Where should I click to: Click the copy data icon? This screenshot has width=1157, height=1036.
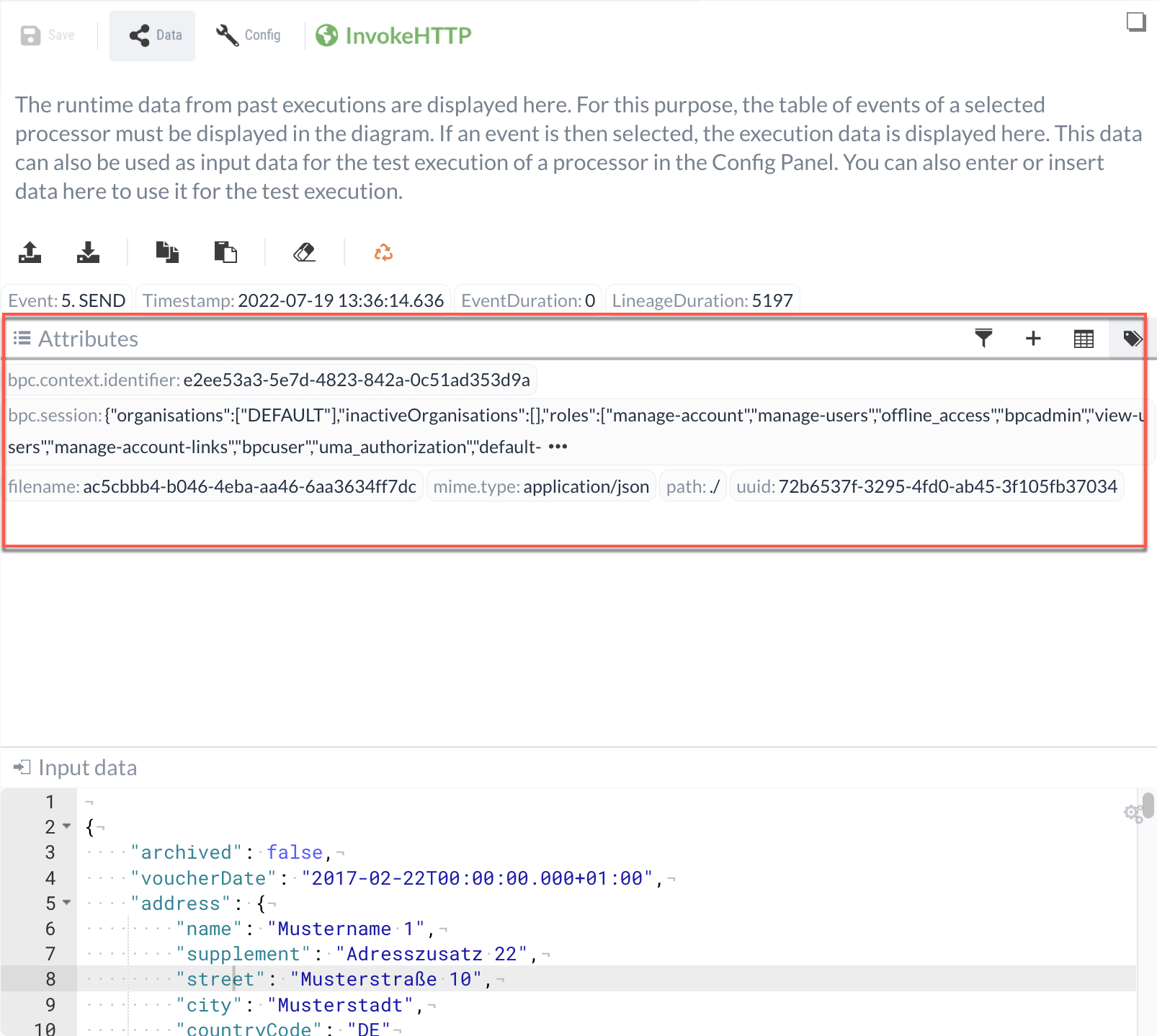(167, 253)
